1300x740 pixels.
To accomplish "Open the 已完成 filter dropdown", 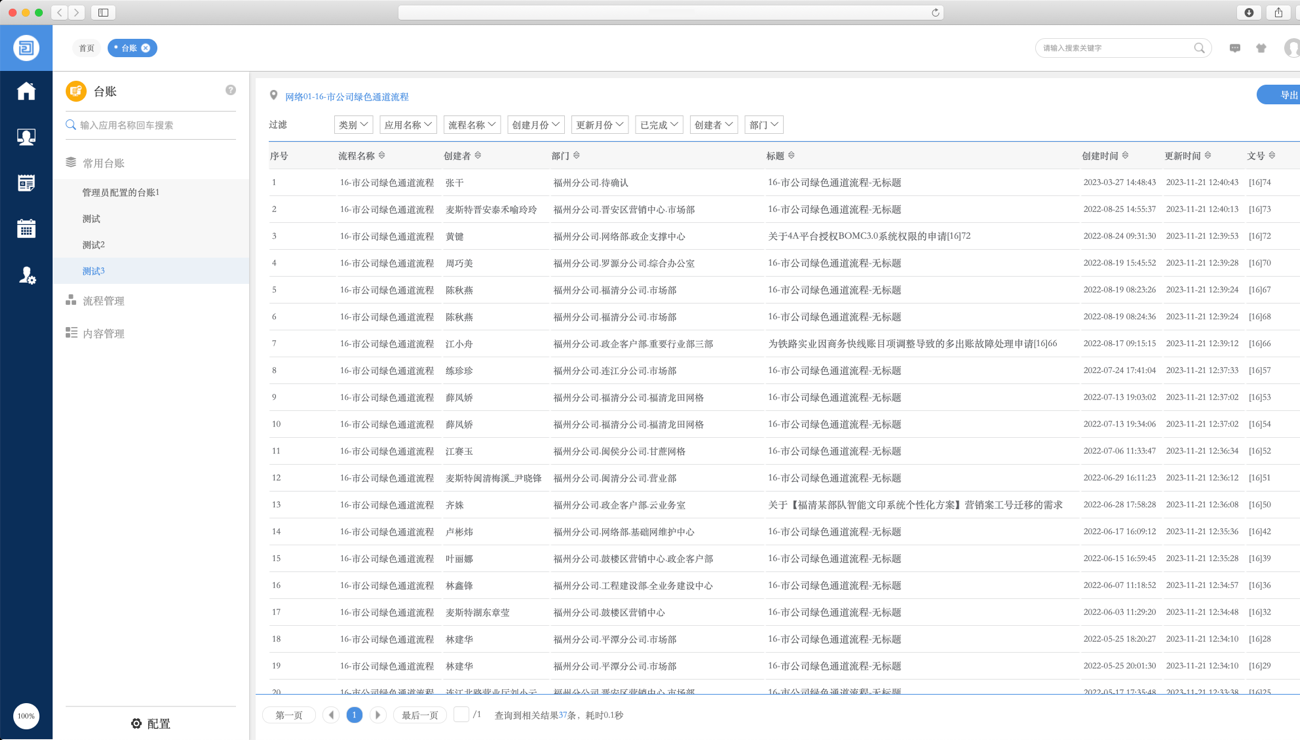I will (658, 125).
